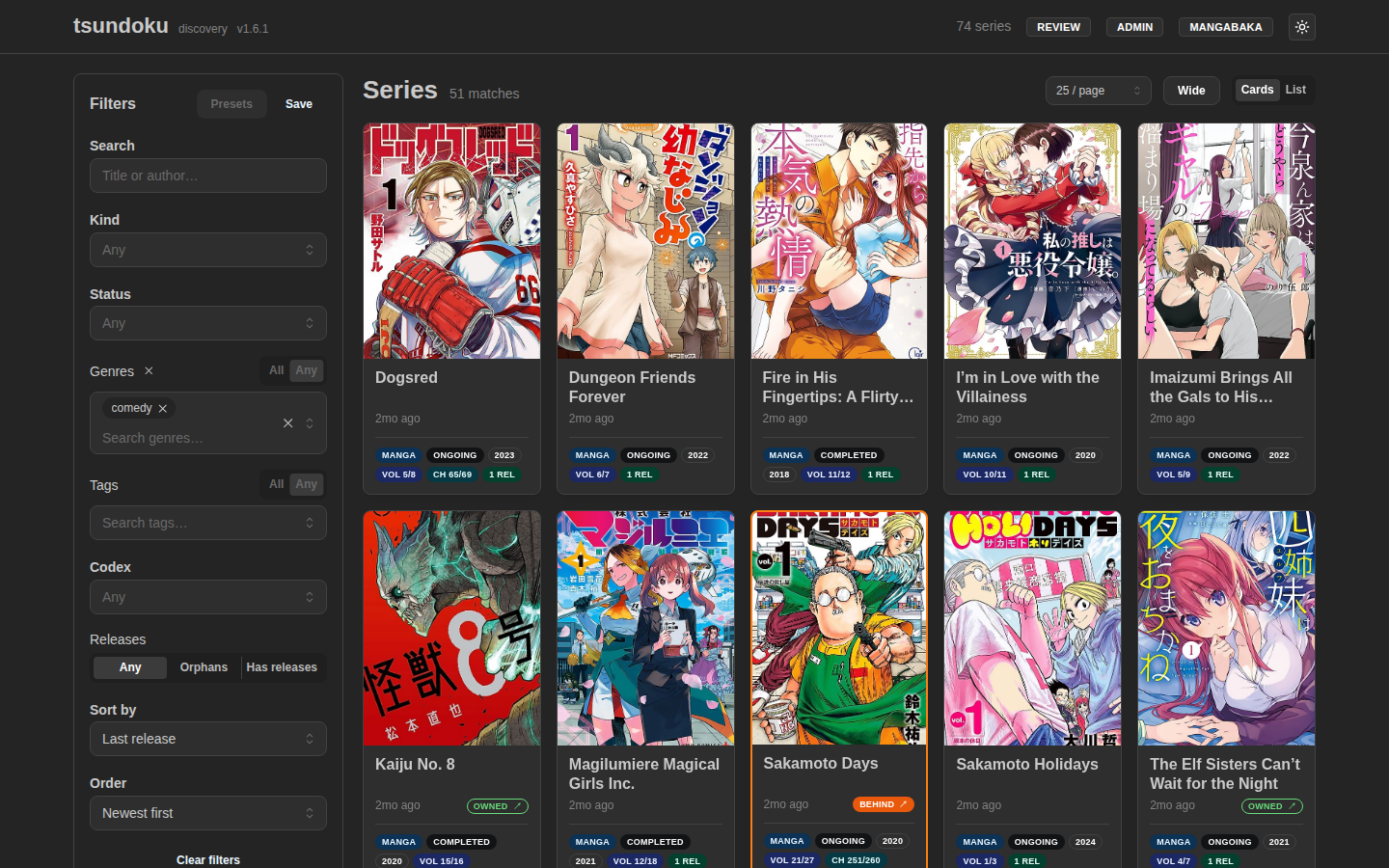Viewport: 1389px width, 868px height.
Task: Open the Kind dropdown
Action: point(208,250)
